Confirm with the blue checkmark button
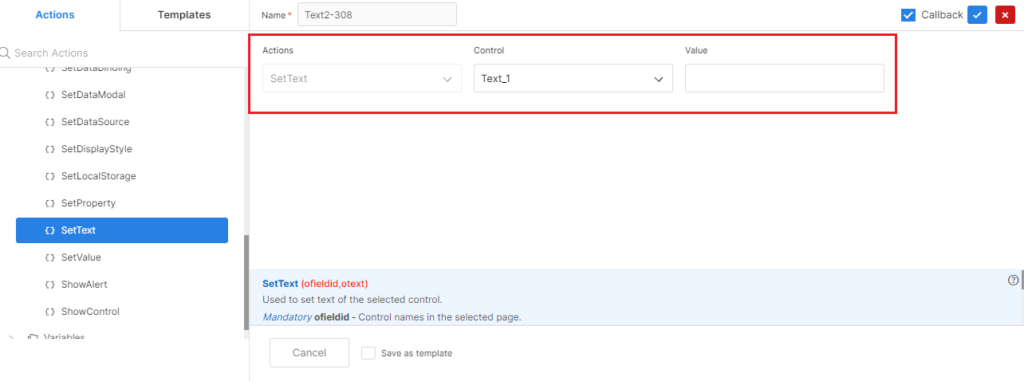The width and height of the screenshot is (1024, 381). click(977, 15)
